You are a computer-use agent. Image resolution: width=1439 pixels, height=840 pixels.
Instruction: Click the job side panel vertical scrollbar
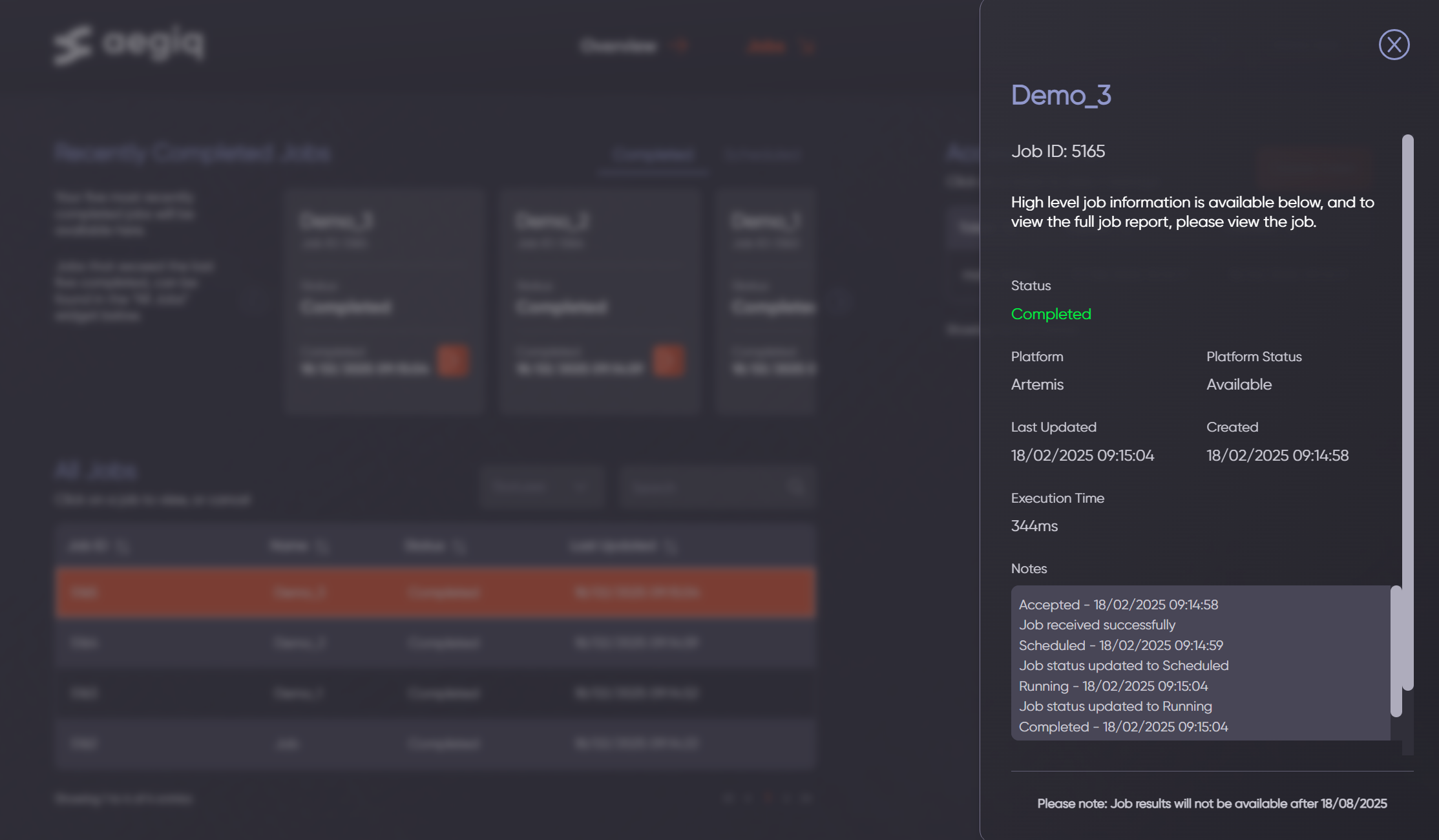(1407, 412)
